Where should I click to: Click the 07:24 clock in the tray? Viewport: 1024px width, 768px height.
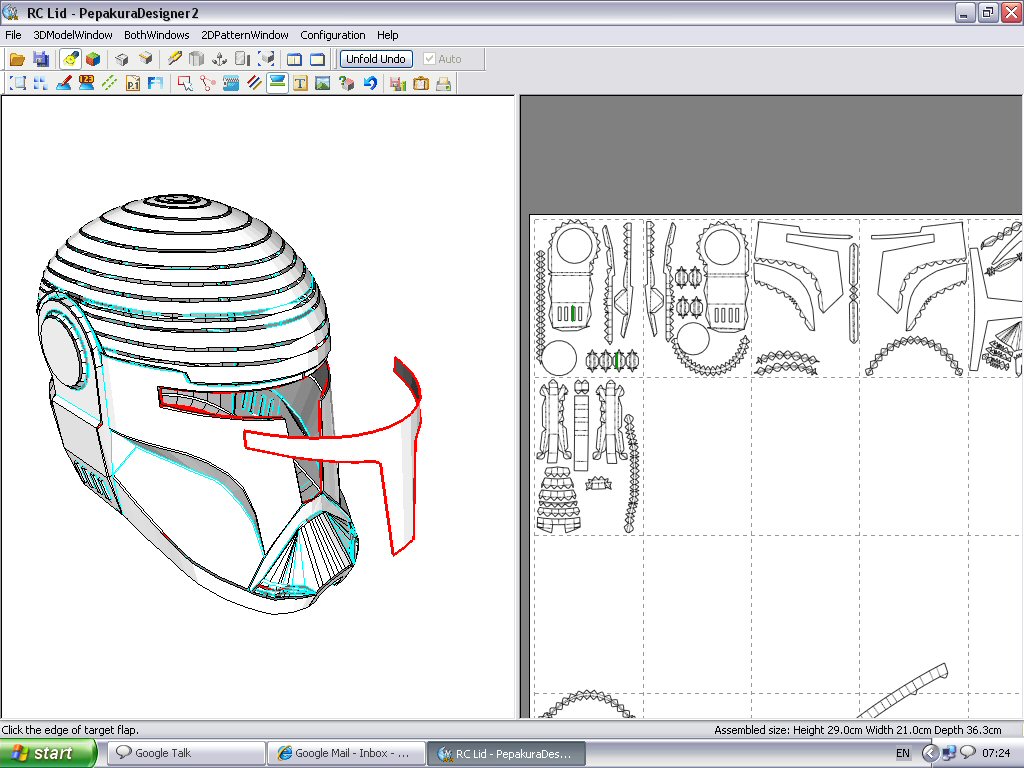(996, 753)
